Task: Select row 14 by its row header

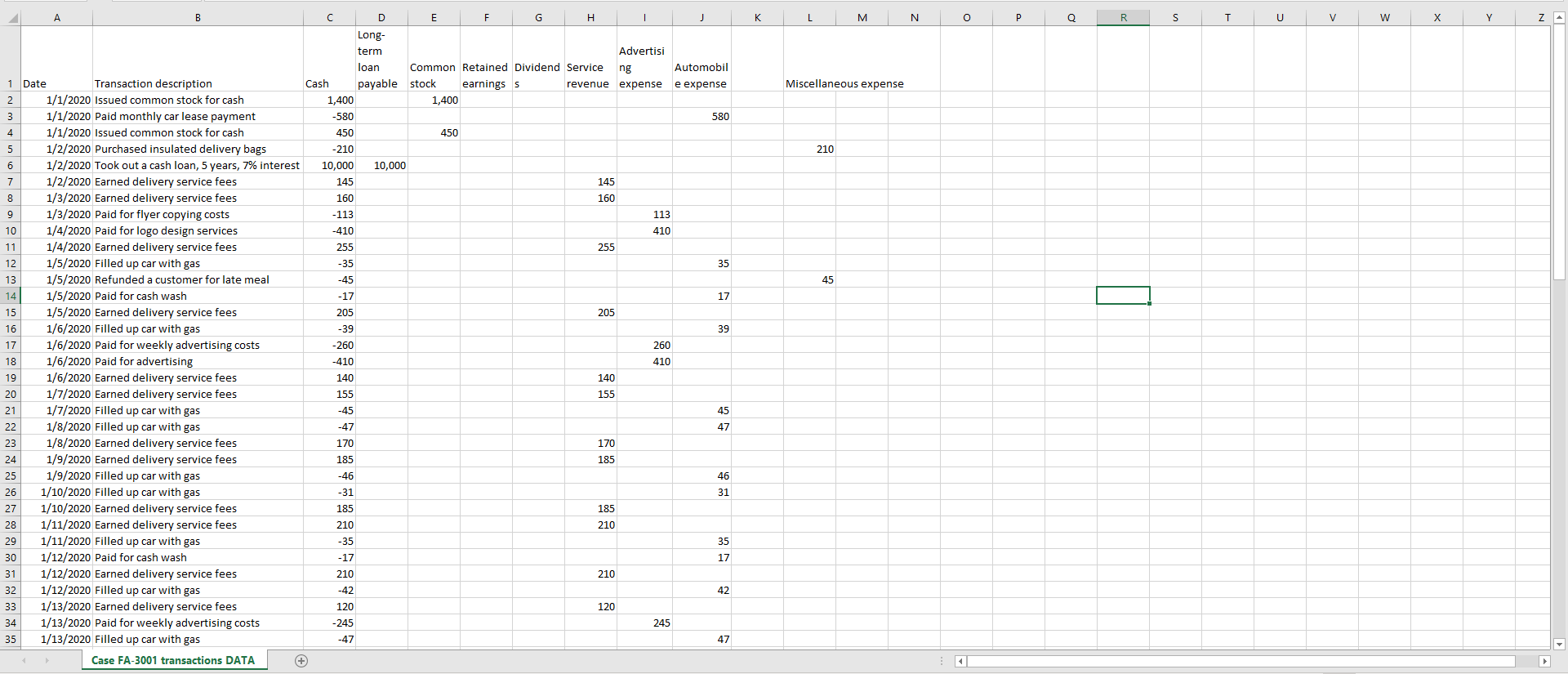Action: coord(11,296)
